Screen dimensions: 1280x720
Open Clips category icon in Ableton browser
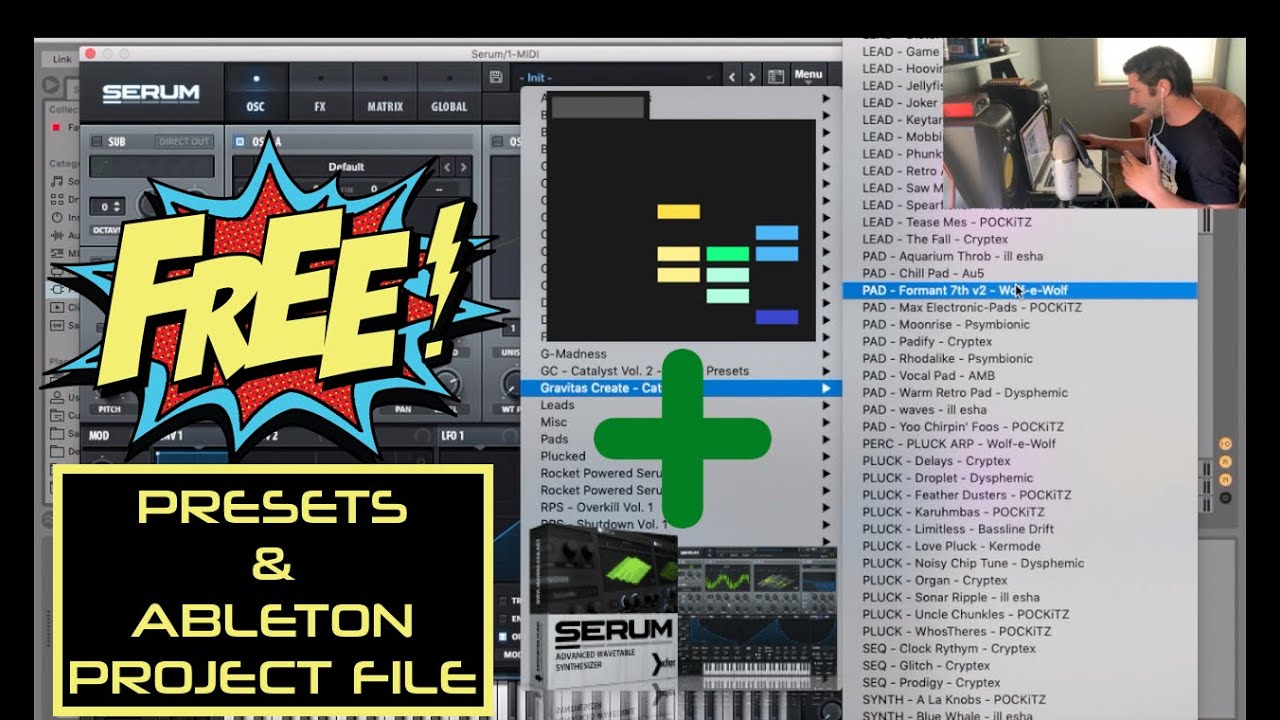55,308
